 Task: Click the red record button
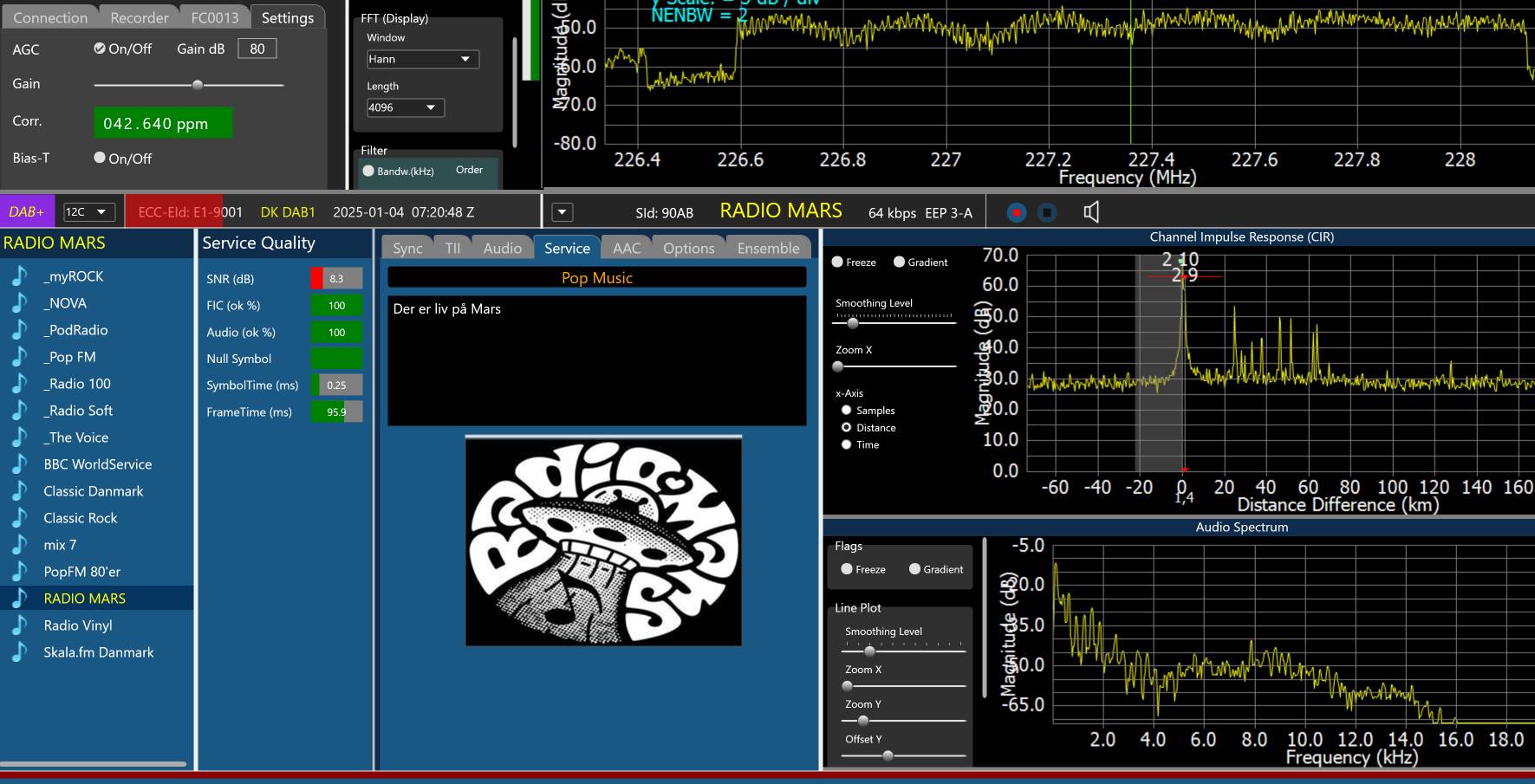click(x=1017, y=212)
